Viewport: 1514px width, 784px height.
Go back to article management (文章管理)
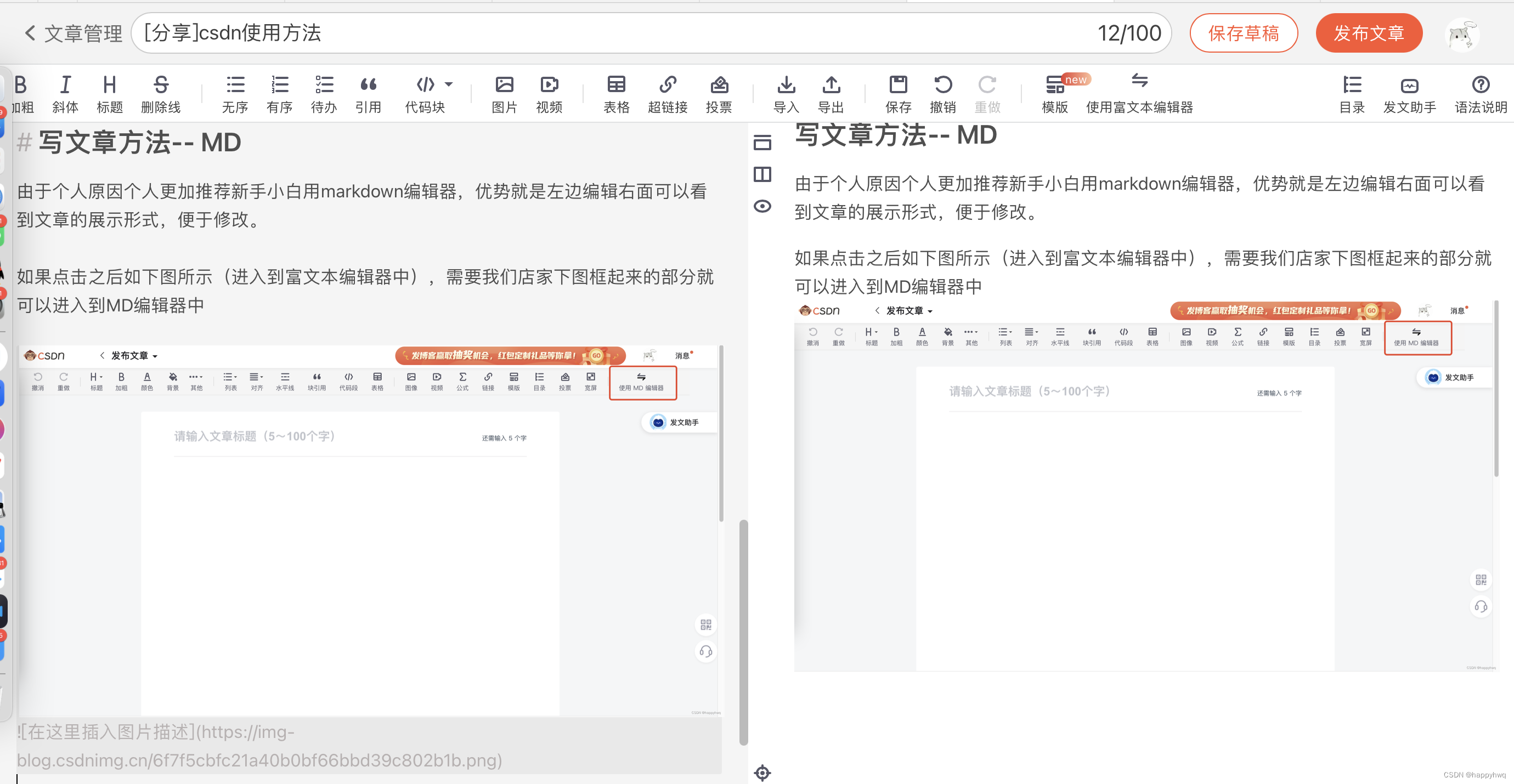coord(74,33)
